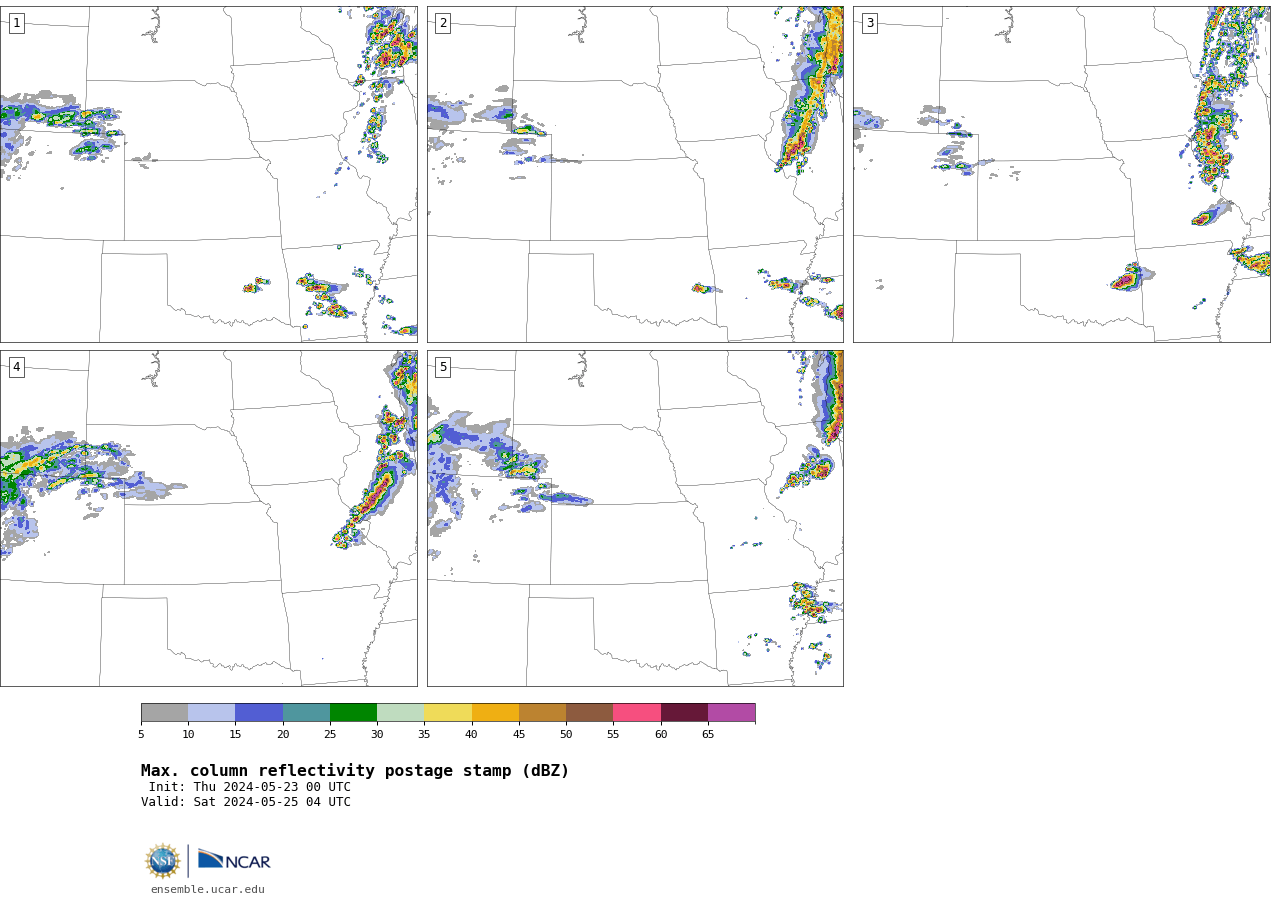The width and height of the screenshot is (1280, 901).
Task: Click the NSF logo
Action: (163, 860)
